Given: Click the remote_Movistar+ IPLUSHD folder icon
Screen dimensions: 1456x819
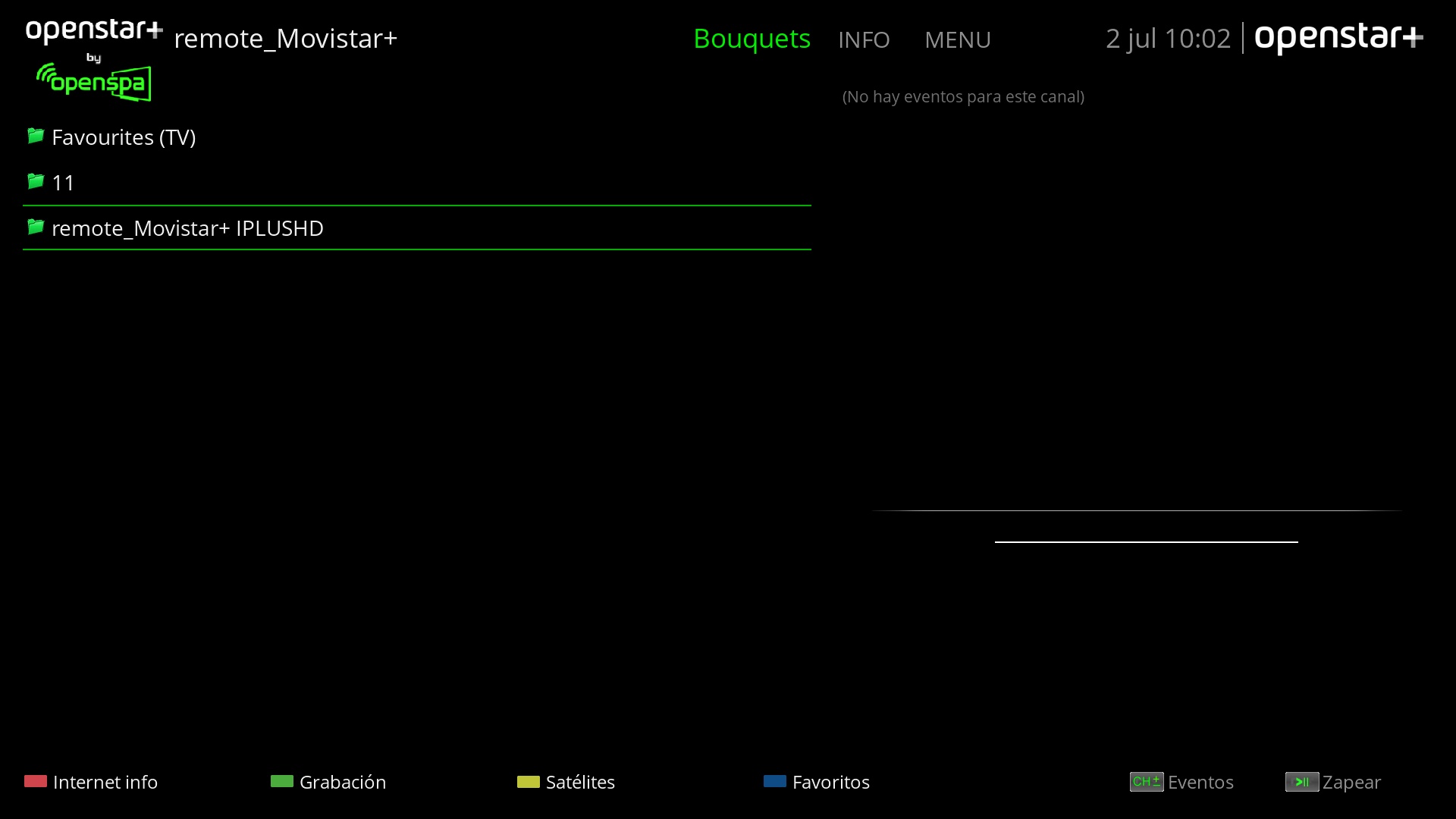Looking at the screenshot, I should coord(36,227).
